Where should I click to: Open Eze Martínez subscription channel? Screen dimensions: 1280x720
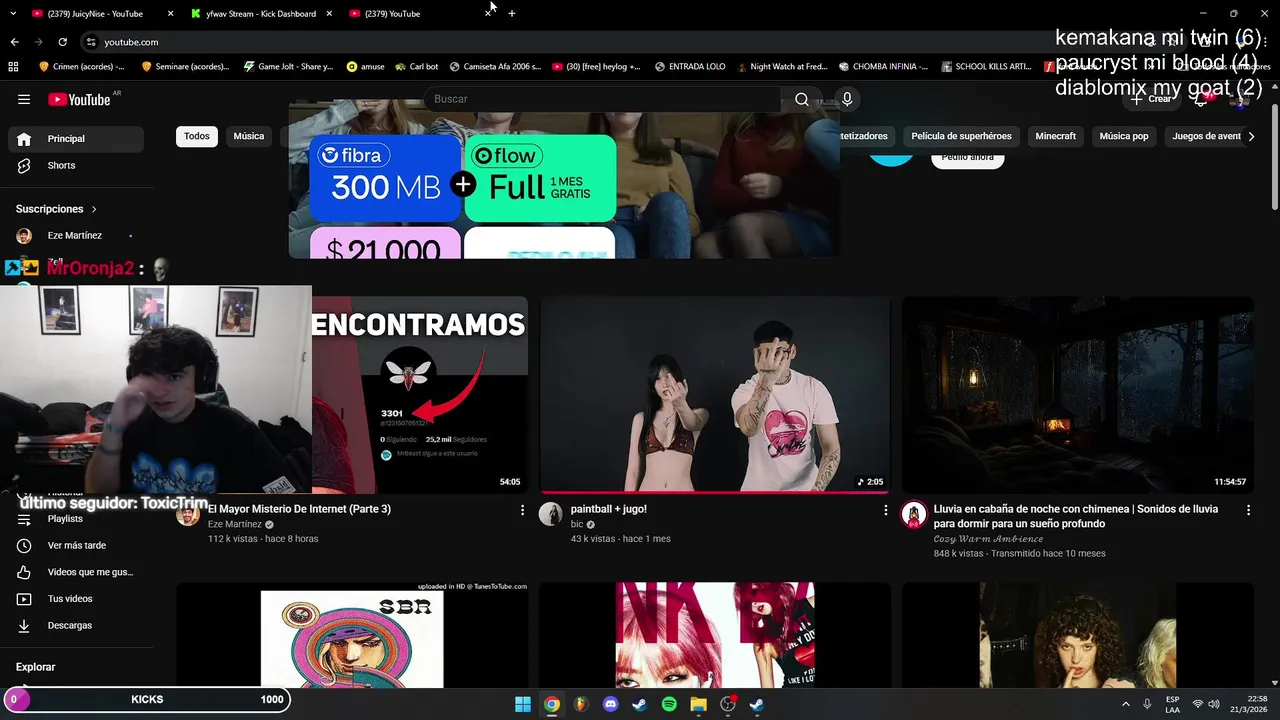pos(76,235)
